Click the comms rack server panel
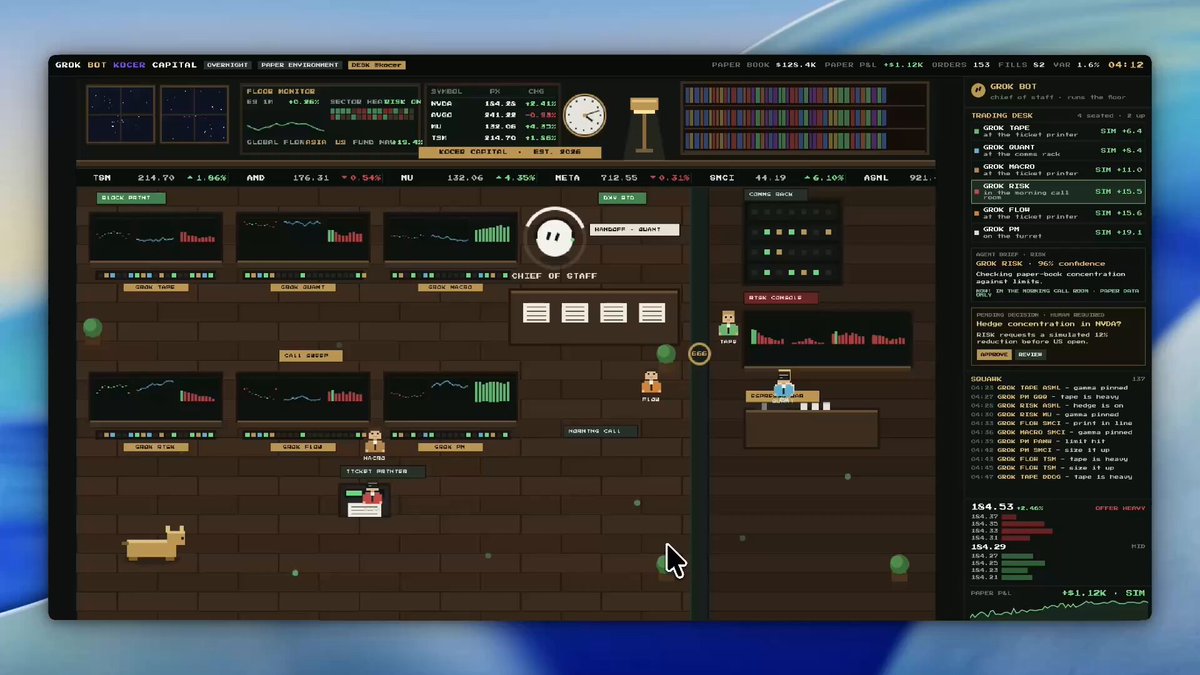Screen dimensions: 1200x675 click(792, 243)
